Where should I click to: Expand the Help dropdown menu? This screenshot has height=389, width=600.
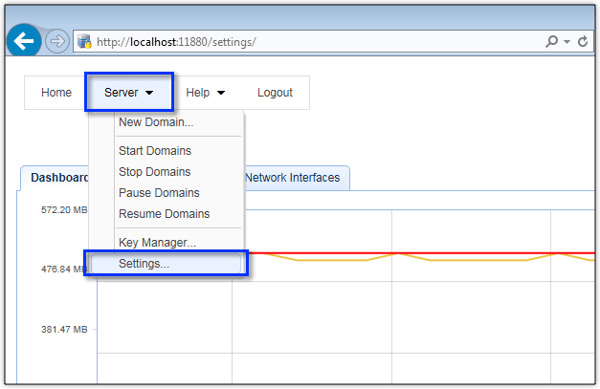coord(205,93)
